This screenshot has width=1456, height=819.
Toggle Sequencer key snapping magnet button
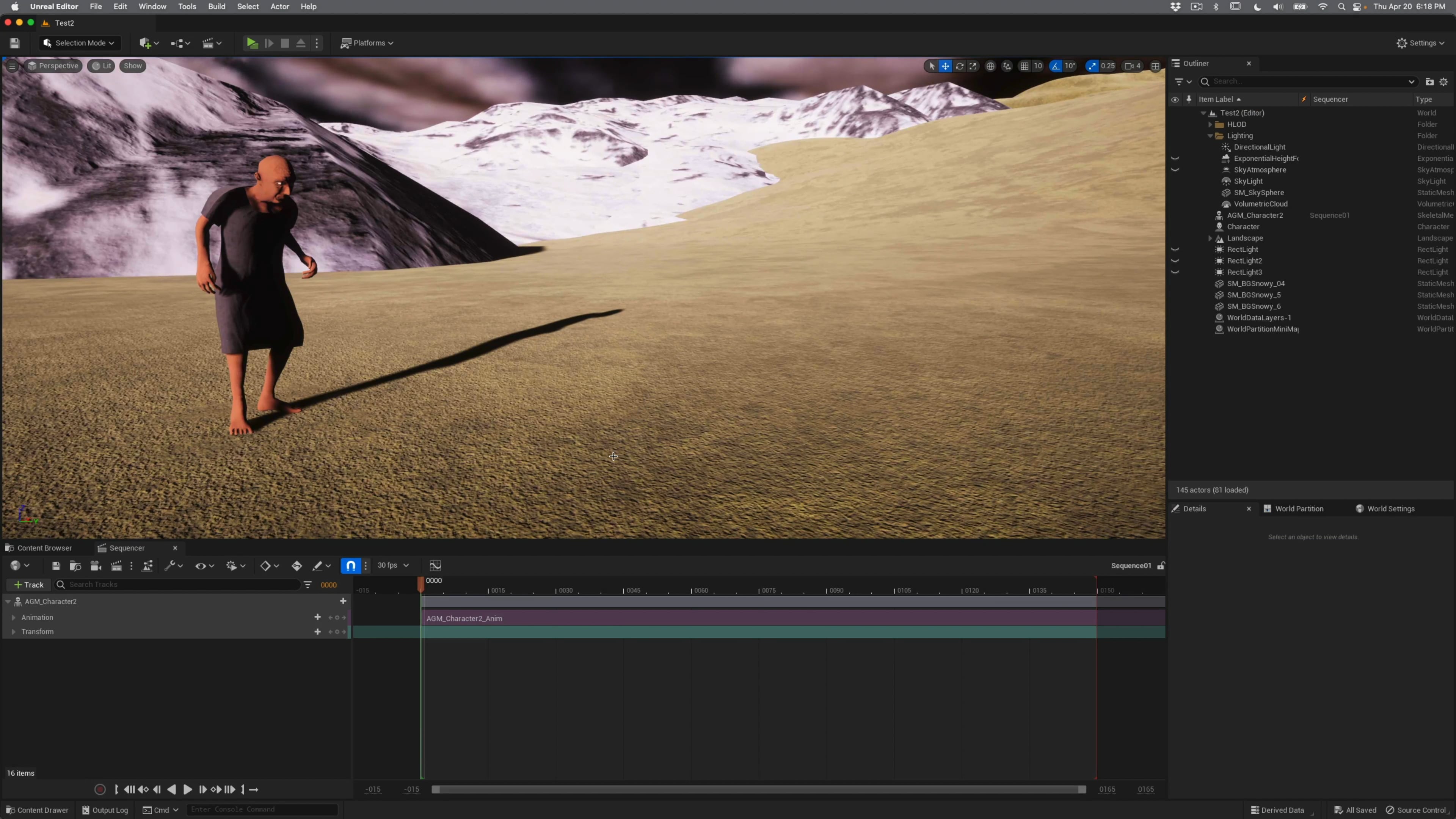351,566
